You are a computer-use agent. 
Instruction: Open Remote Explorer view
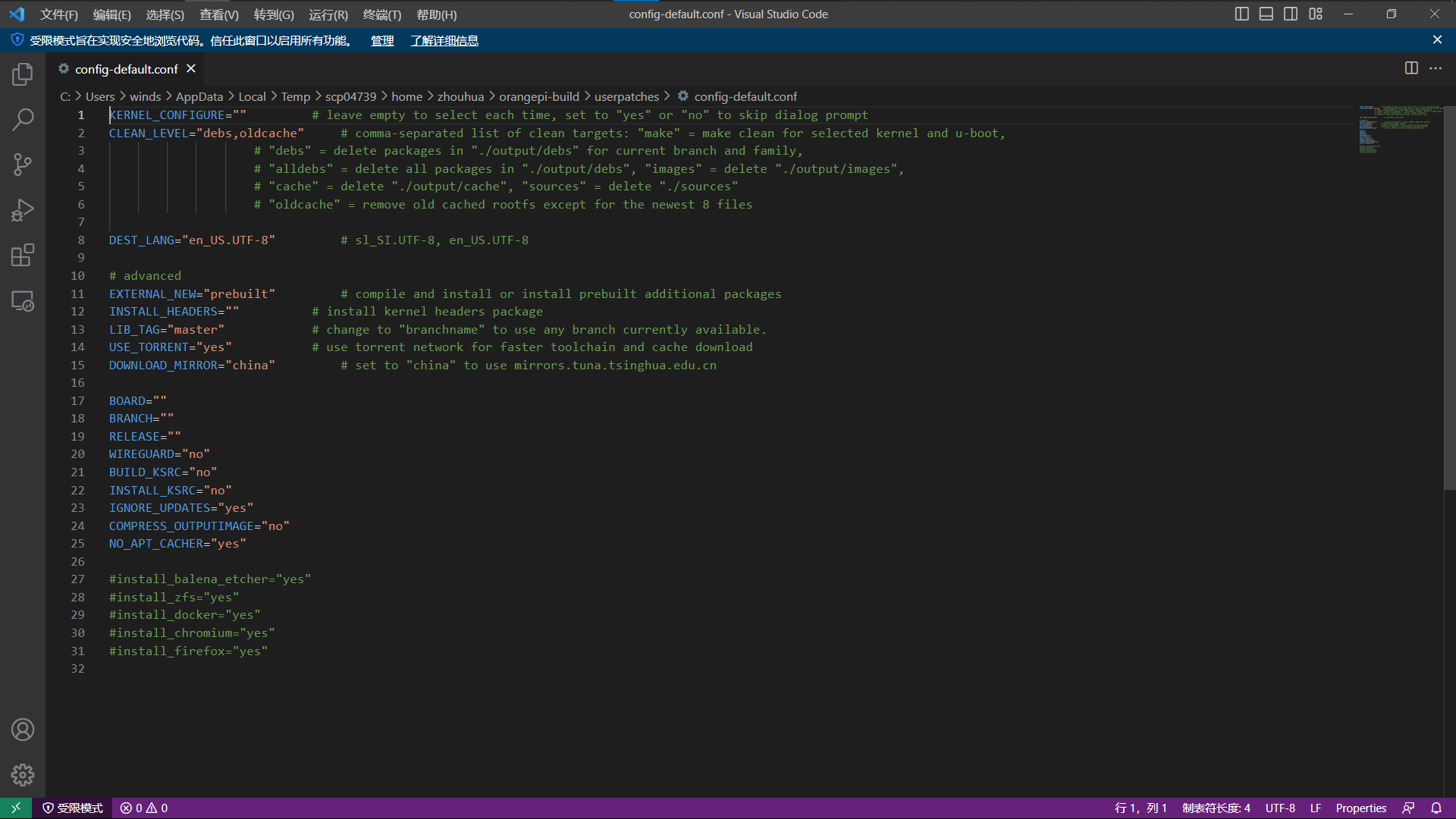(23, 301)
